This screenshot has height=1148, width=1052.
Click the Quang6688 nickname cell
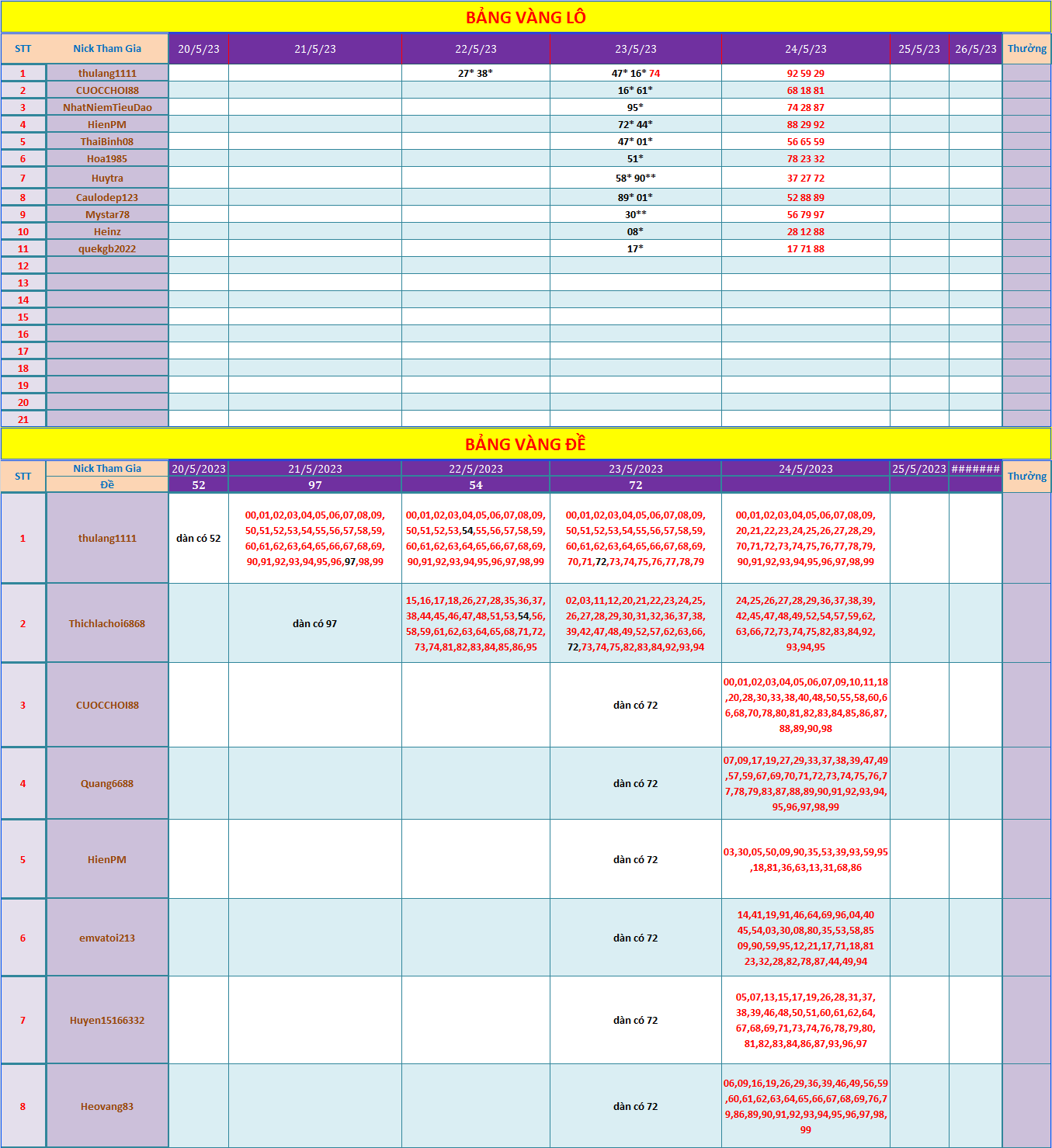(107, 783)
